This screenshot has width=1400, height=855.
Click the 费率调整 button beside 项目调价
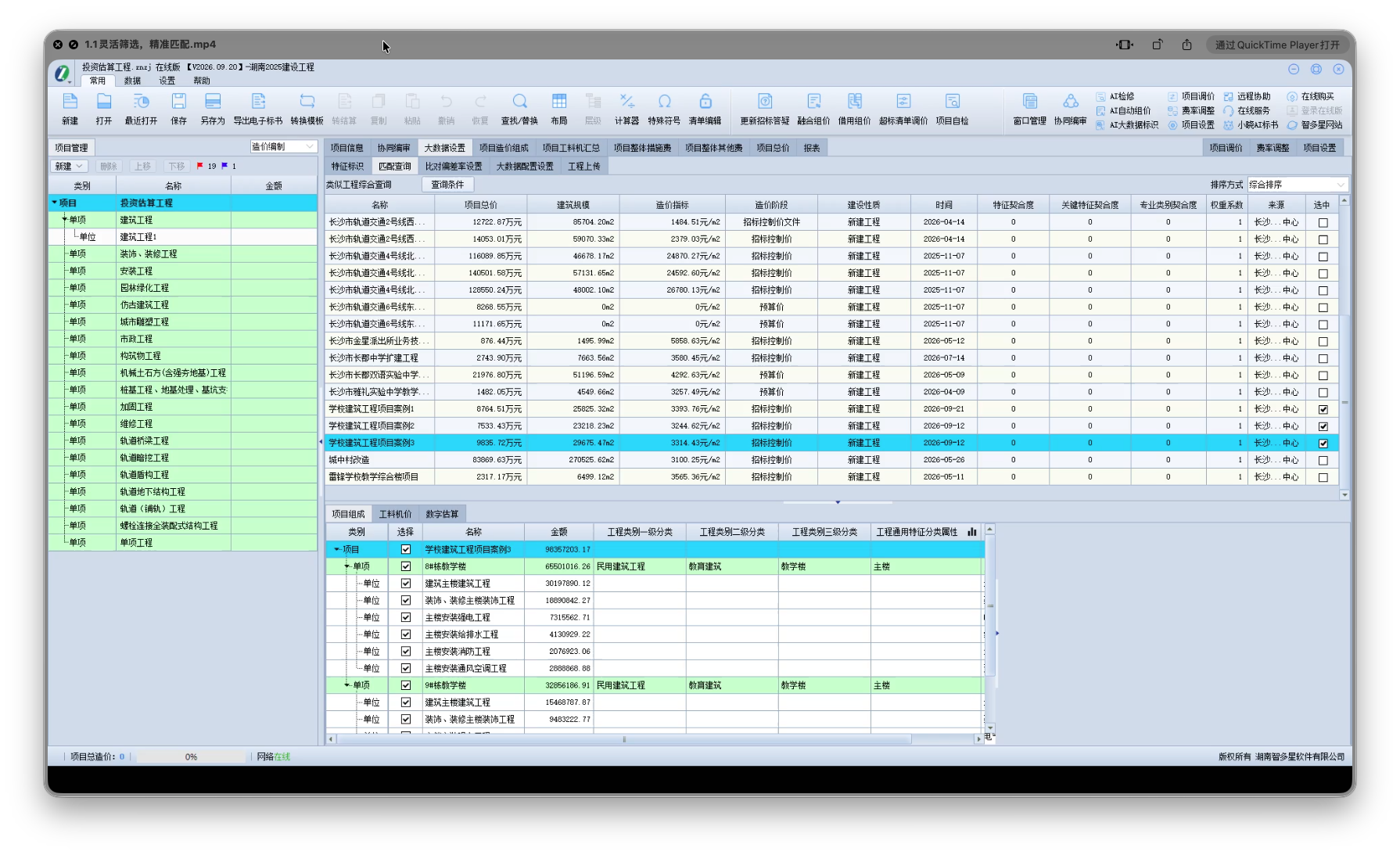(x=1273, y=148)
